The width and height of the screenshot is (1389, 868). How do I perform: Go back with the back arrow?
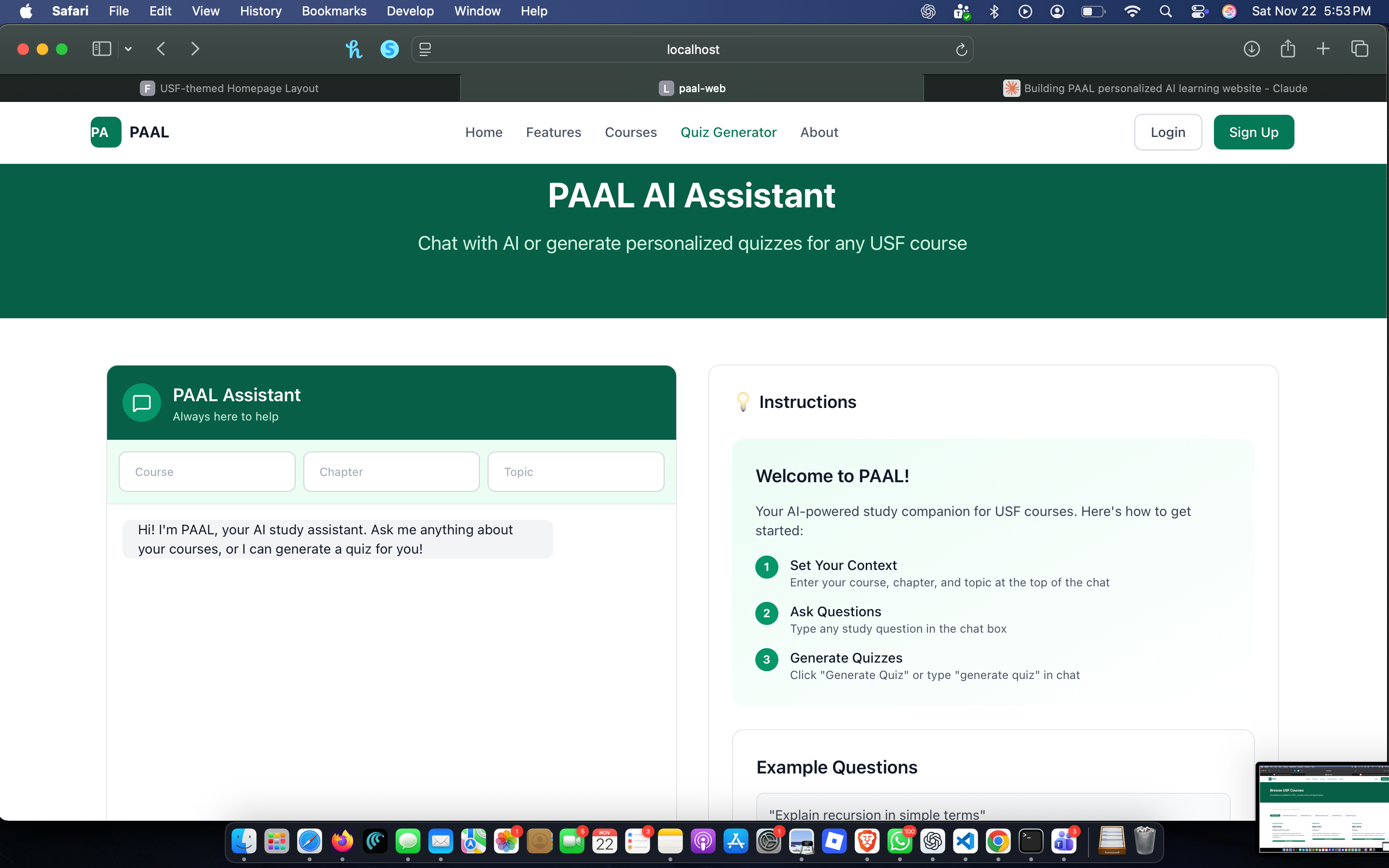pyautogui.click(x=161, y=49)
